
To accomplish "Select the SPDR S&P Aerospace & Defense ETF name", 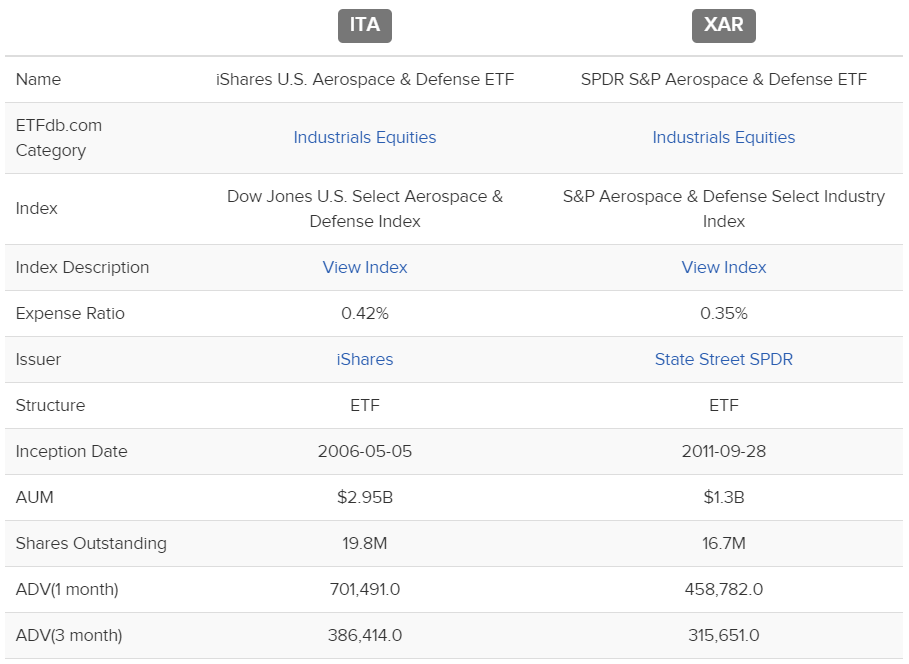I will (723, 79).
